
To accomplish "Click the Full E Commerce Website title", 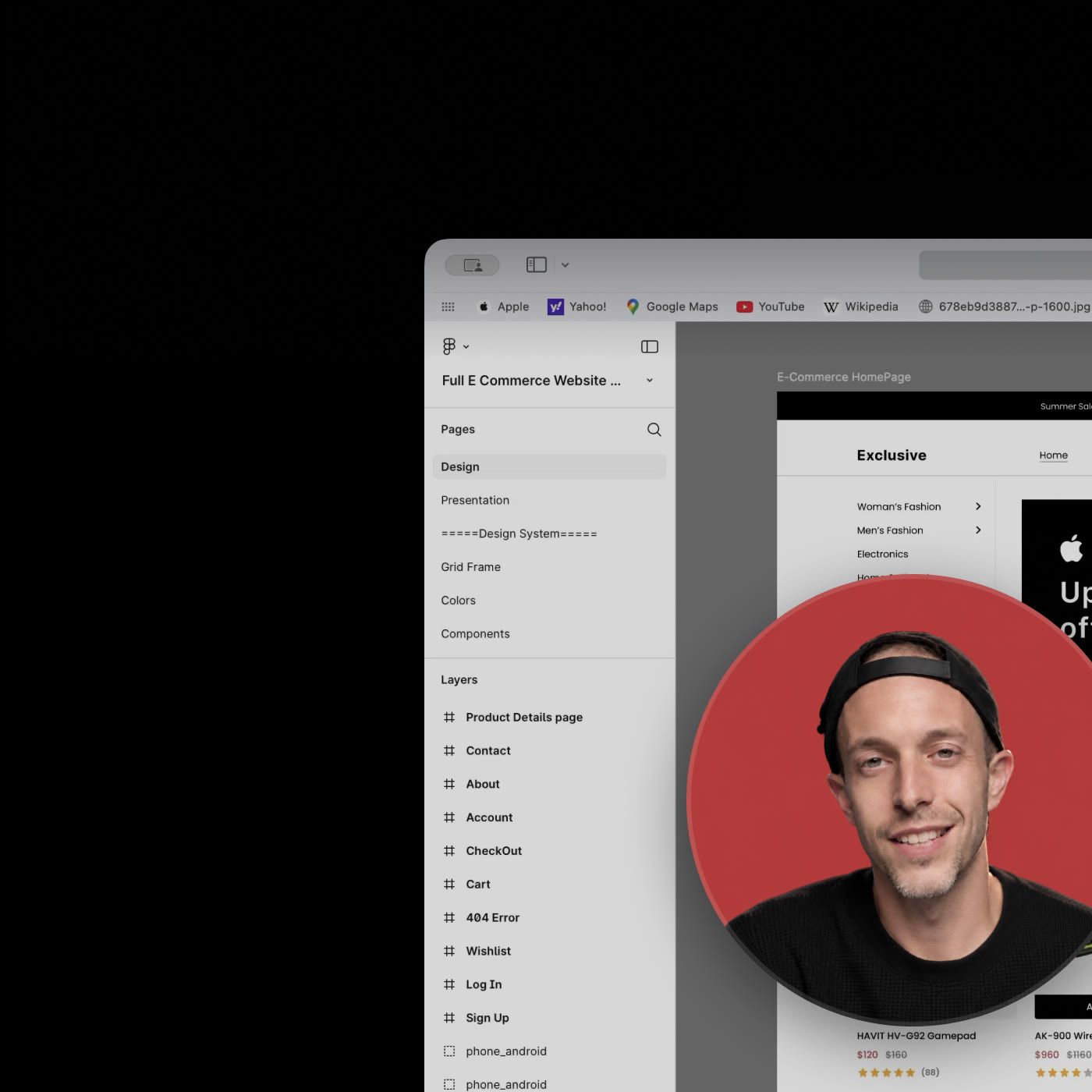I will pyautogui.click(x=531, y=381).
